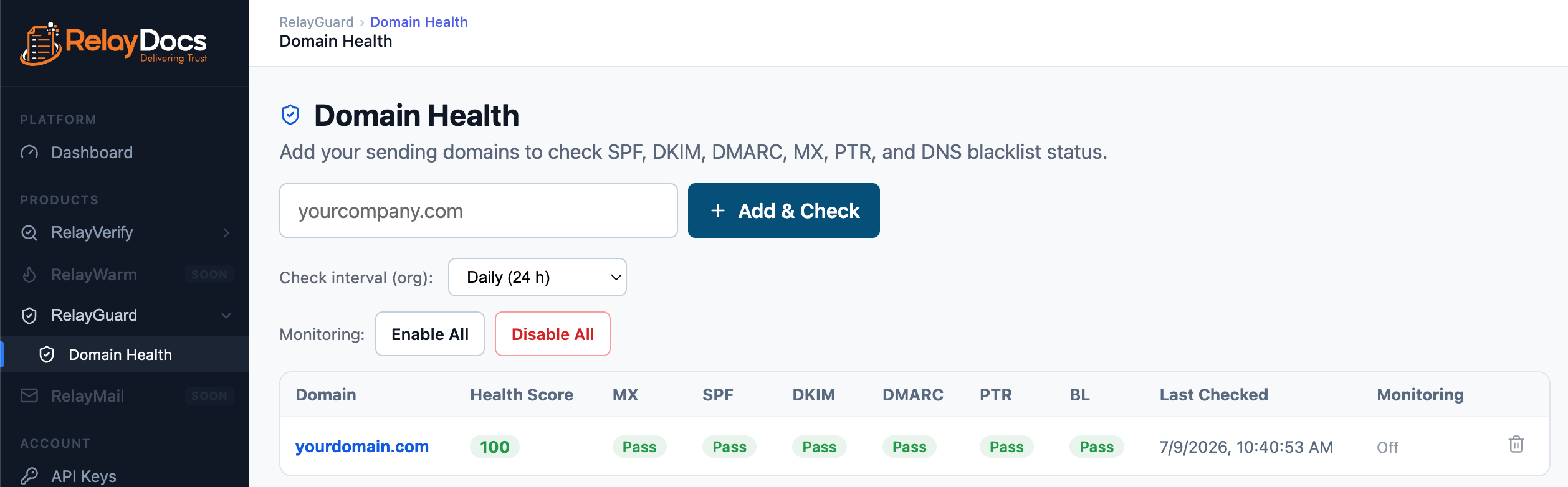
Task: Focus the yourcompany.com domain input field
Action: point(479,210)
